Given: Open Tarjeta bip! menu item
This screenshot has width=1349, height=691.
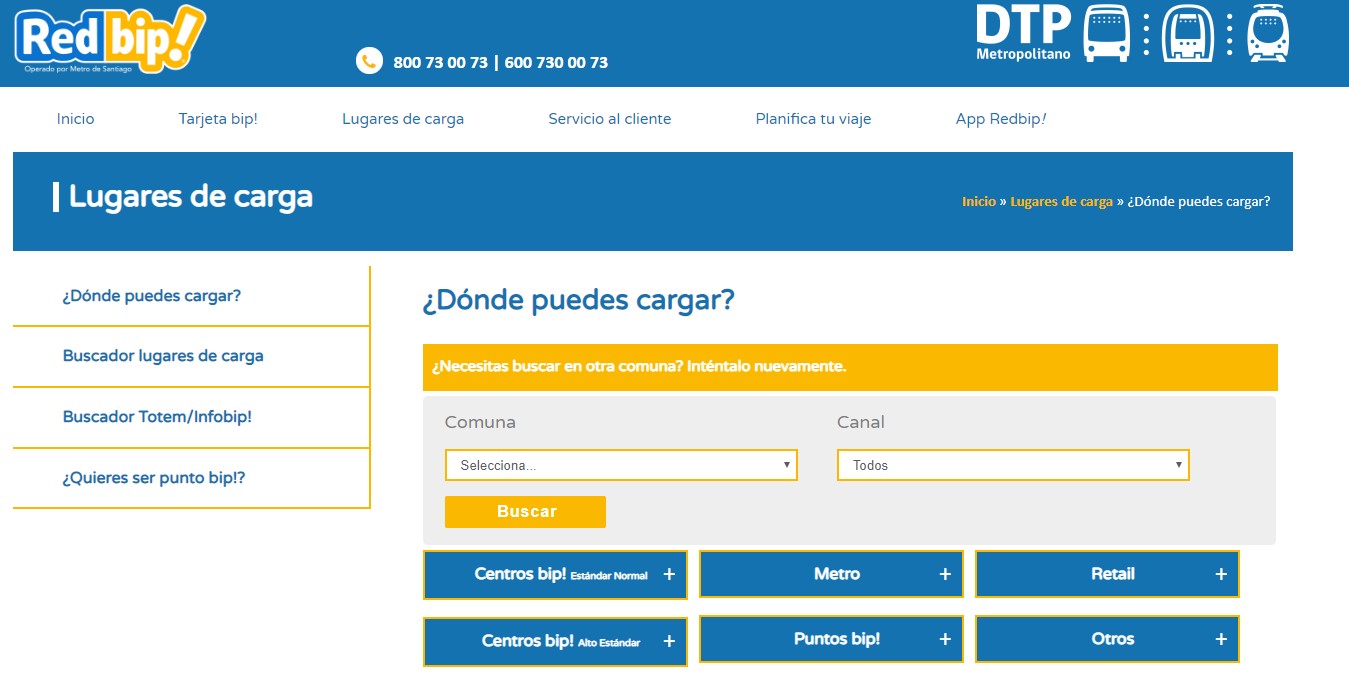Looking at the screenshot, I should (x=218, y=119).
